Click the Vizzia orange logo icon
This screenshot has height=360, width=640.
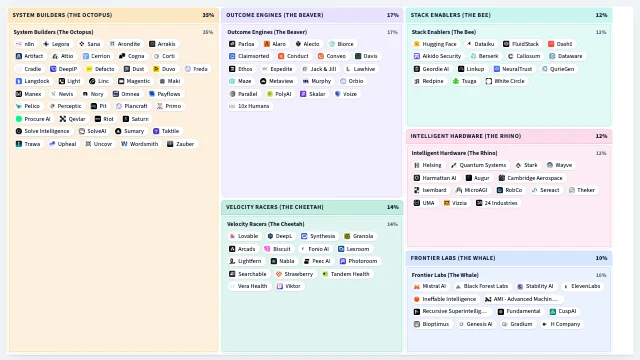[x=447, y=203]
